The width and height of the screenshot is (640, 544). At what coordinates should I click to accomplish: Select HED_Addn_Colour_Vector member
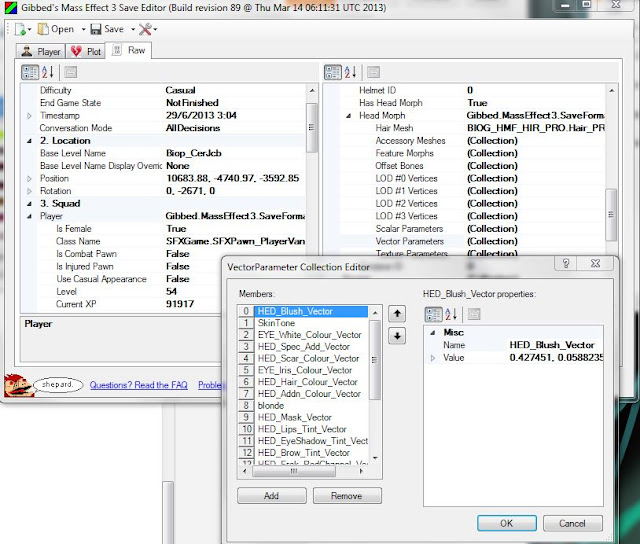pyautogui.click(x=310, y=394)
